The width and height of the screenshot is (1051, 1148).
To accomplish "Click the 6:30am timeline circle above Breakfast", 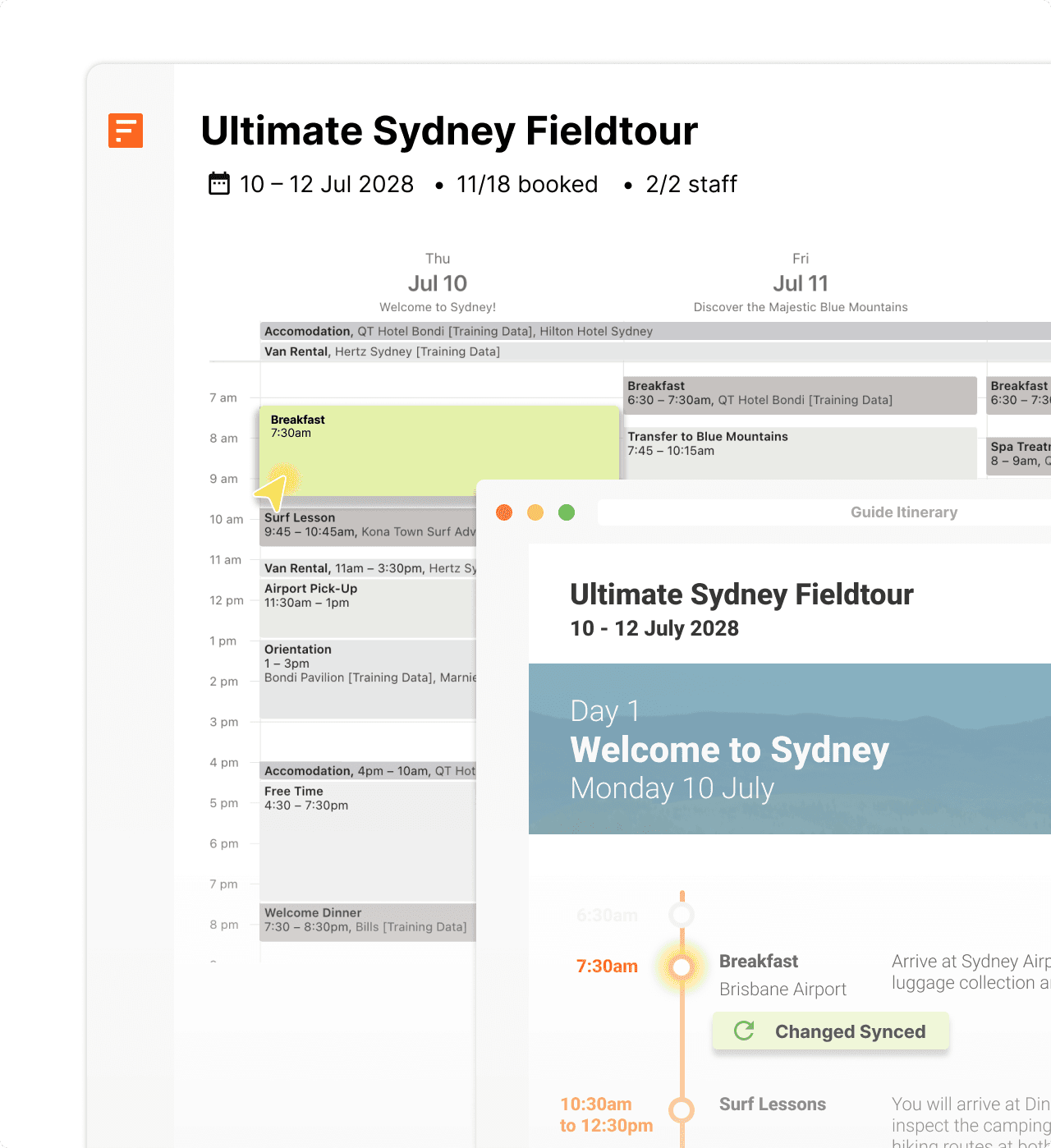I will (681, 914).
